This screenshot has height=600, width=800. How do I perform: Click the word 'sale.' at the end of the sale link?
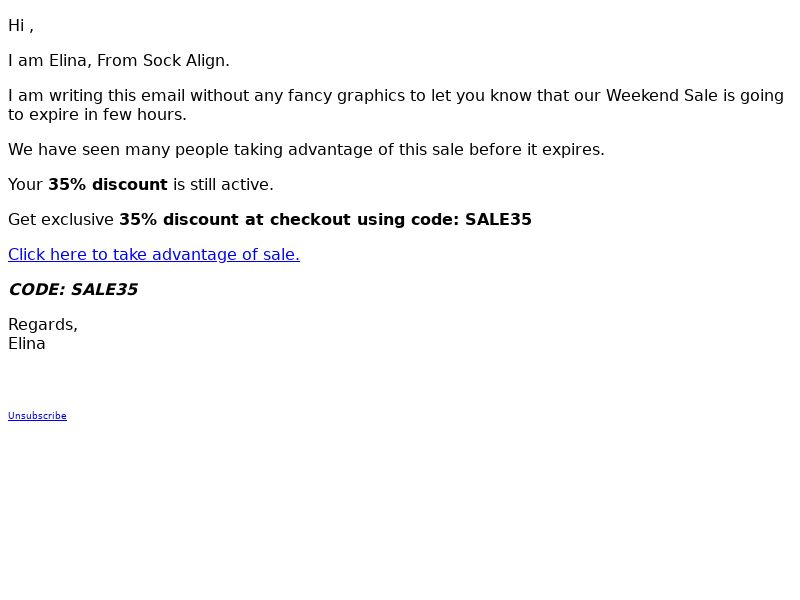pyautogui.click(x=281, y=254)
